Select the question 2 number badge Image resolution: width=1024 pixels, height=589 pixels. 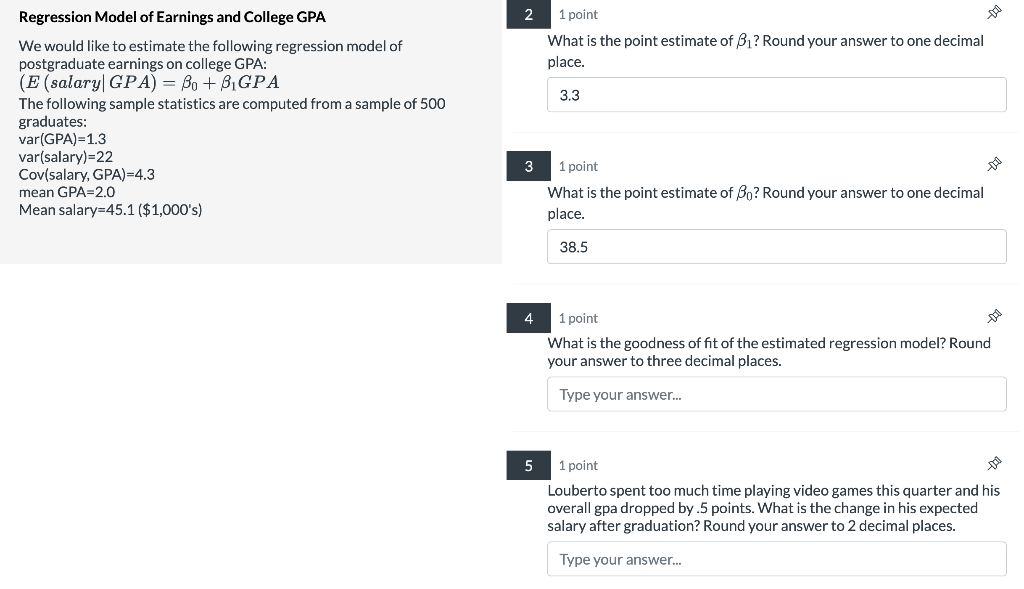click(x=528, y=14)
